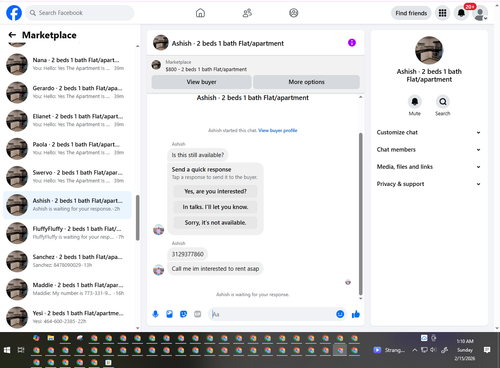The image size is (500, 368).
Task: Click the back arrow beside Marketplace
Action: 12,35
